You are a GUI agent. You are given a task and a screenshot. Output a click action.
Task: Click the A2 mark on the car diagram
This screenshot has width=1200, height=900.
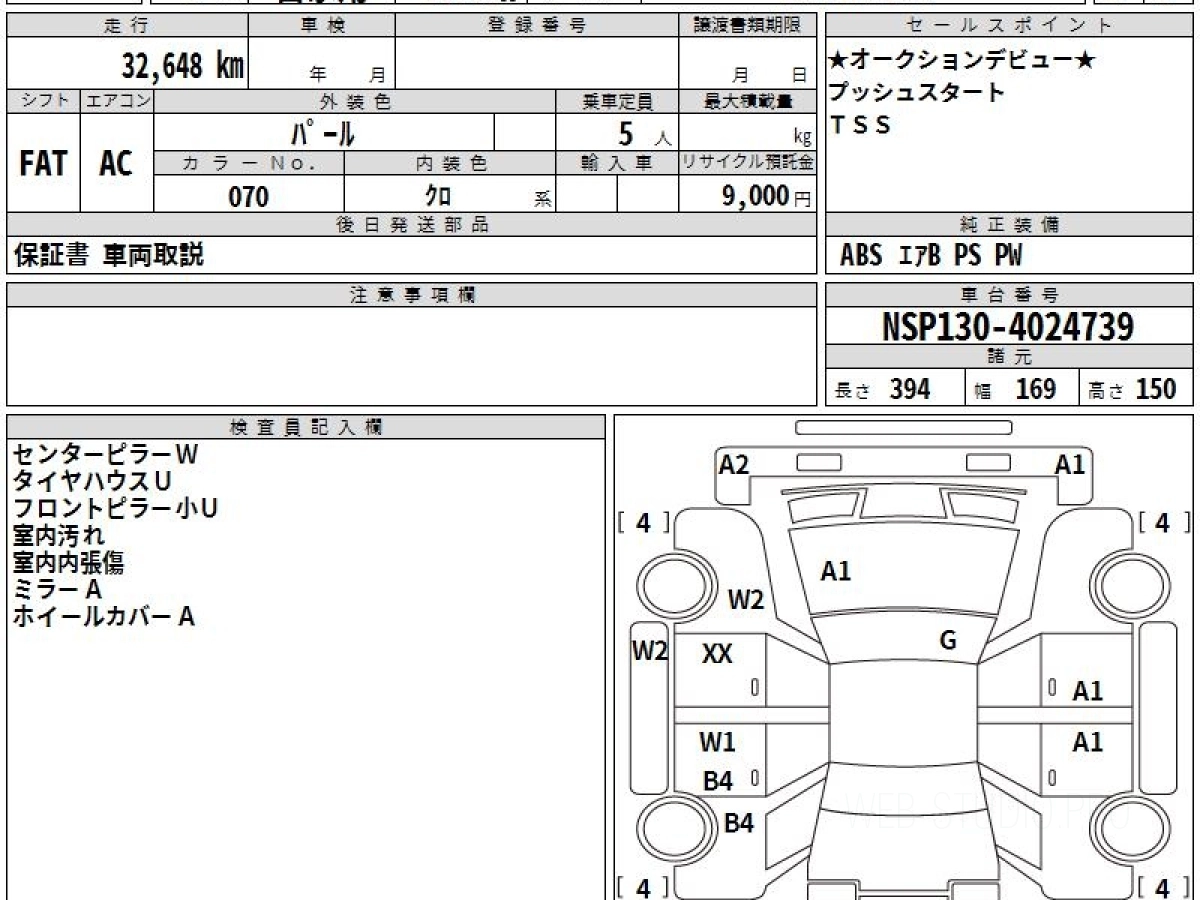[x=734, y=464]
